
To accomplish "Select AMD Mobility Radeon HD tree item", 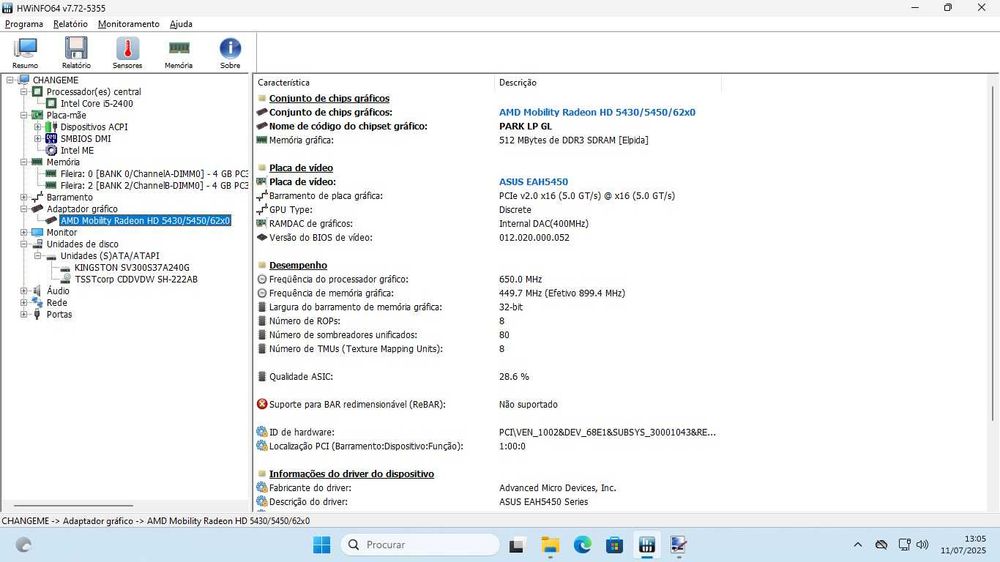I will pyautogui.click(x=145, y=221).
